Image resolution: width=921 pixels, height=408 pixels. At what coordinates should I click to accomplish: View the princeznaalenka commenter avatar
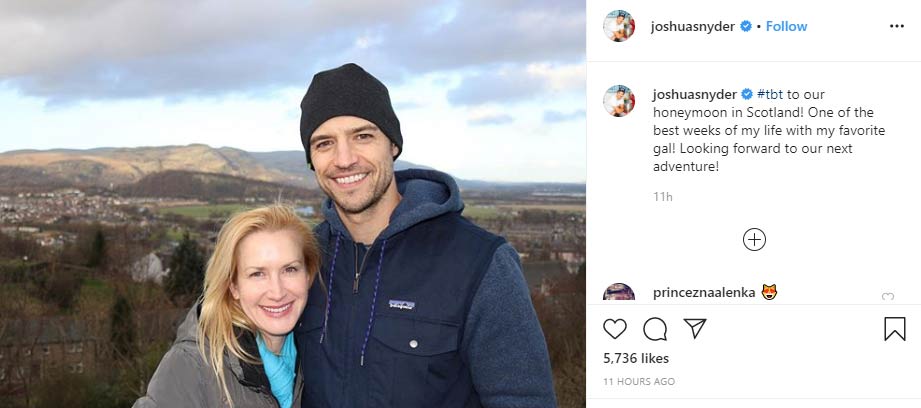[619, 293]
